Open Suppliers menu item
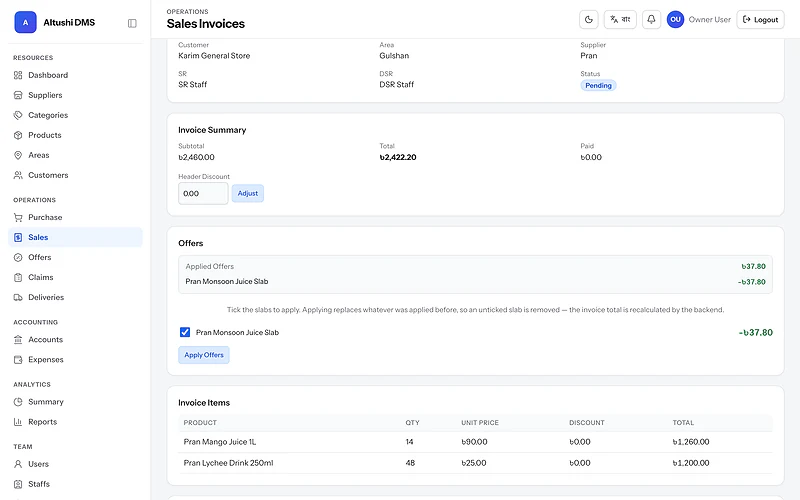Image resolution: width=800 pixels, height=500 pixels. click(75, 95)
